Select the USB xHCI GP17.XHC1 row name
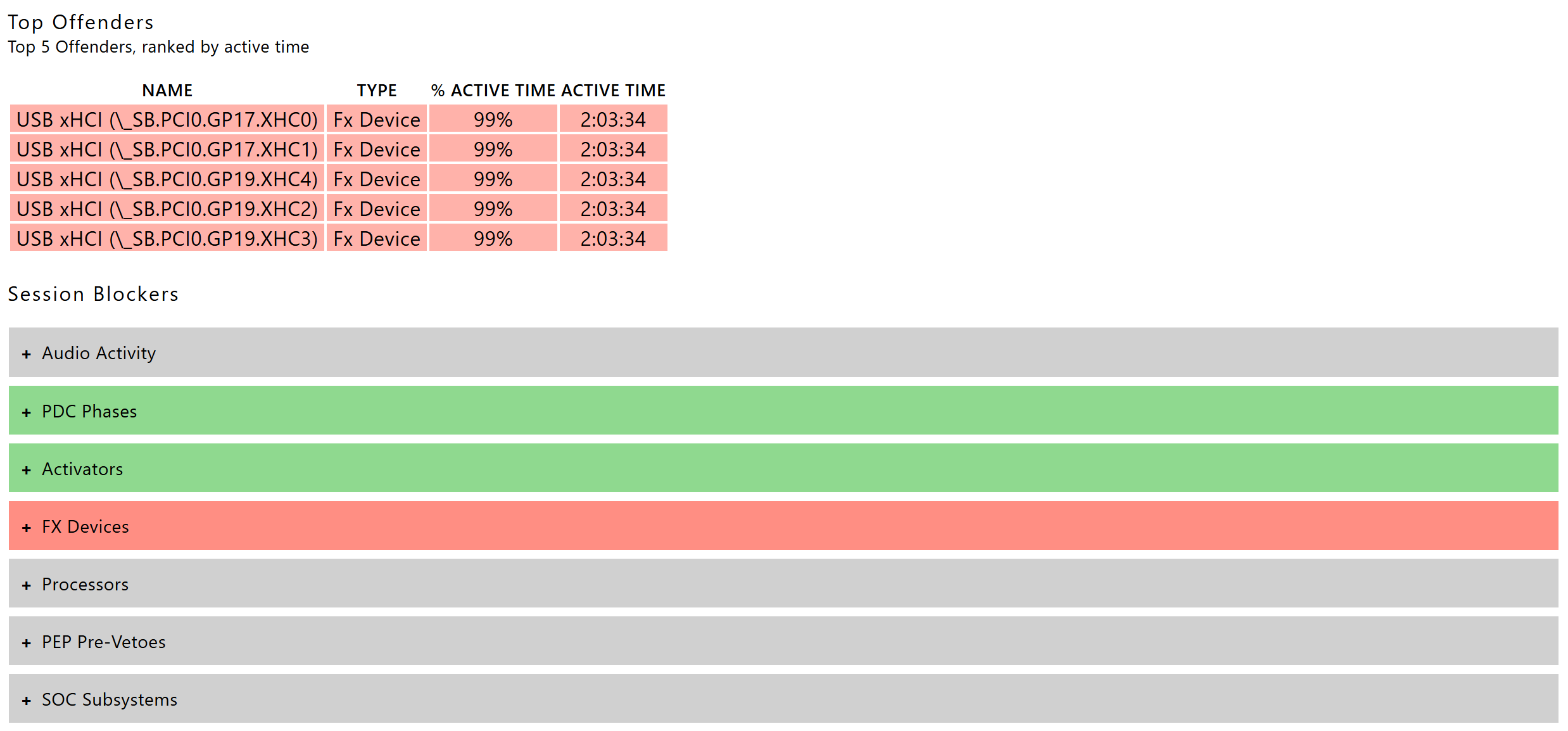The image size is (1568, 731). (x=167, y=149)
